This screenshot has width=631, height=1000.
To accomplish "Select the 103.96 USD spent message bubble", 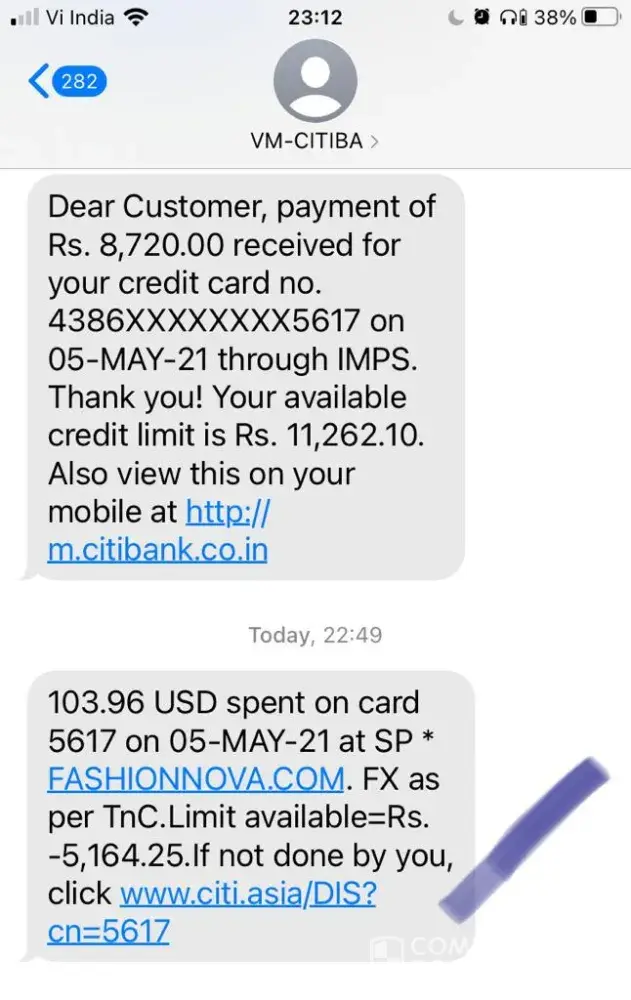I will [x=251, y=817].
